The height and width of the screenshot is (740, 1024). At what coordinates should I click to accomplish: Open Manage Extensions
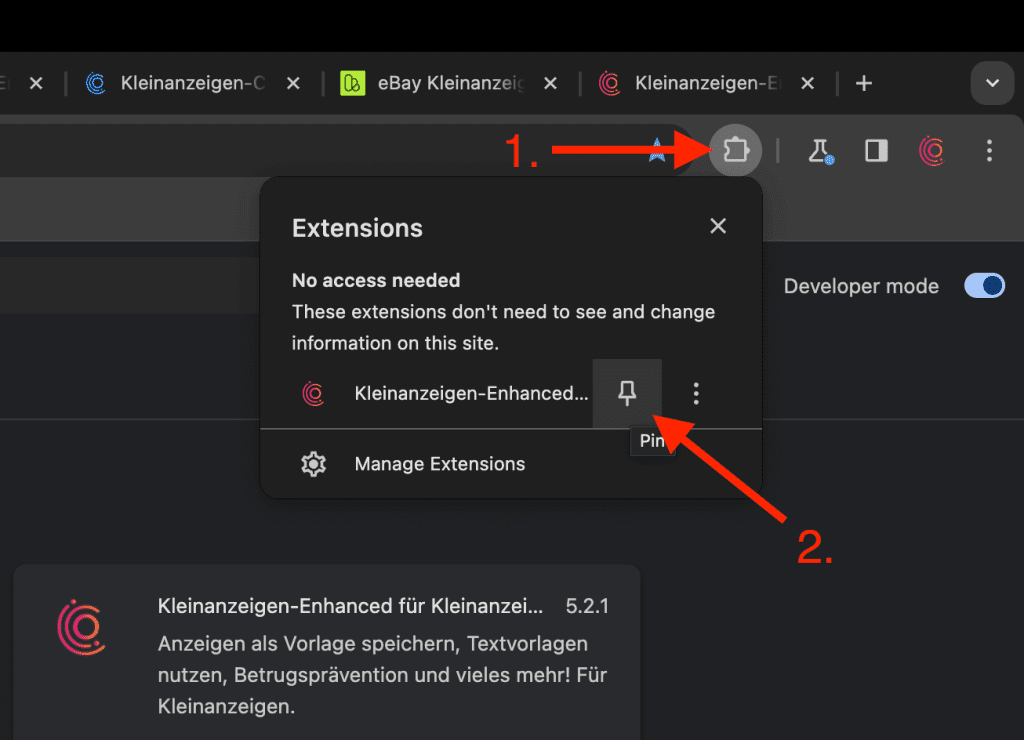pos(511,464)
